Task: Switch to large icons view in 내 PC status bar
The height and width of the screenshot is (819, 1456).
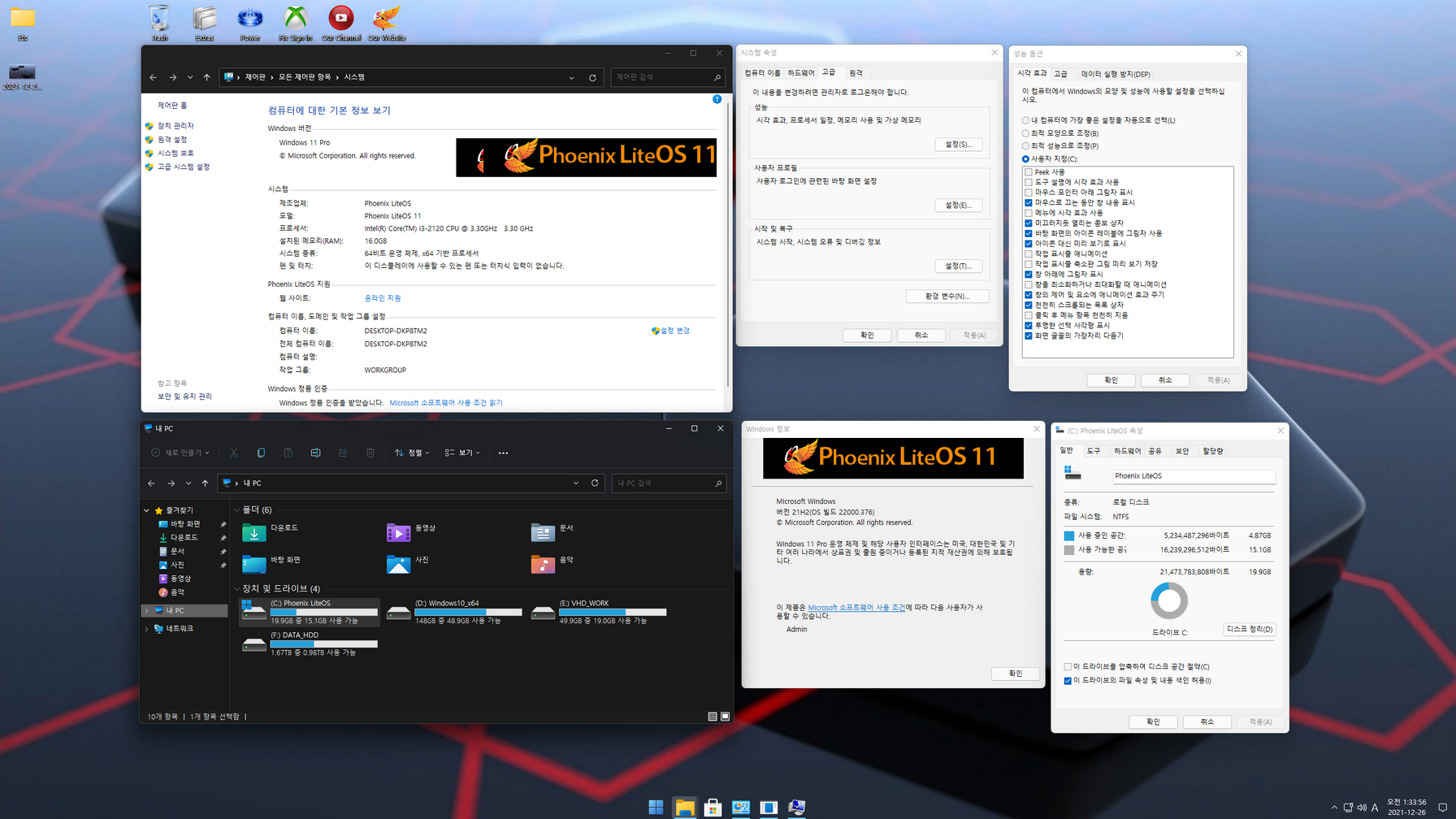Action: click(x=726, y=717)
